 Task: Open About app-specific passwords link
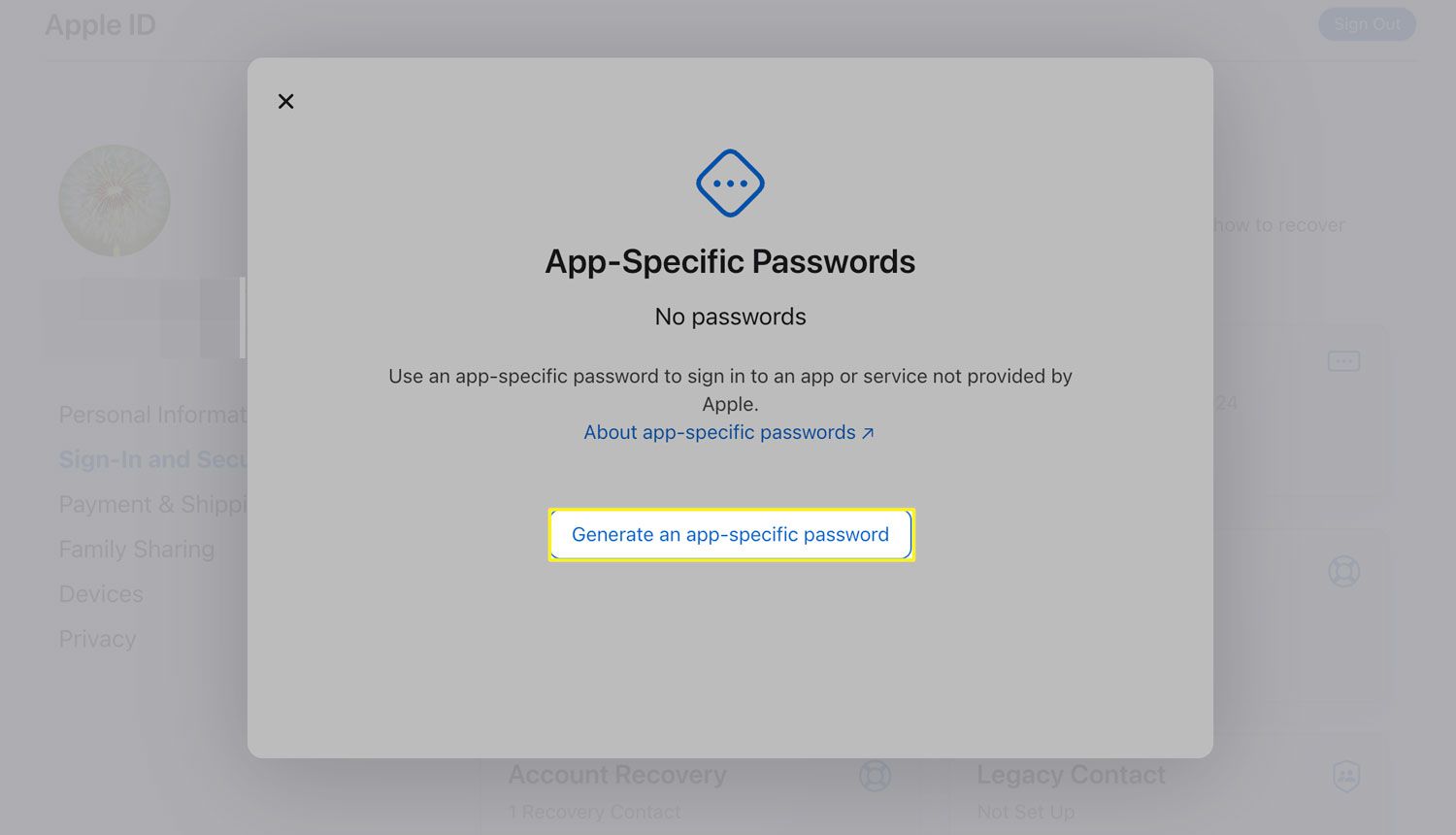(728, 433)
